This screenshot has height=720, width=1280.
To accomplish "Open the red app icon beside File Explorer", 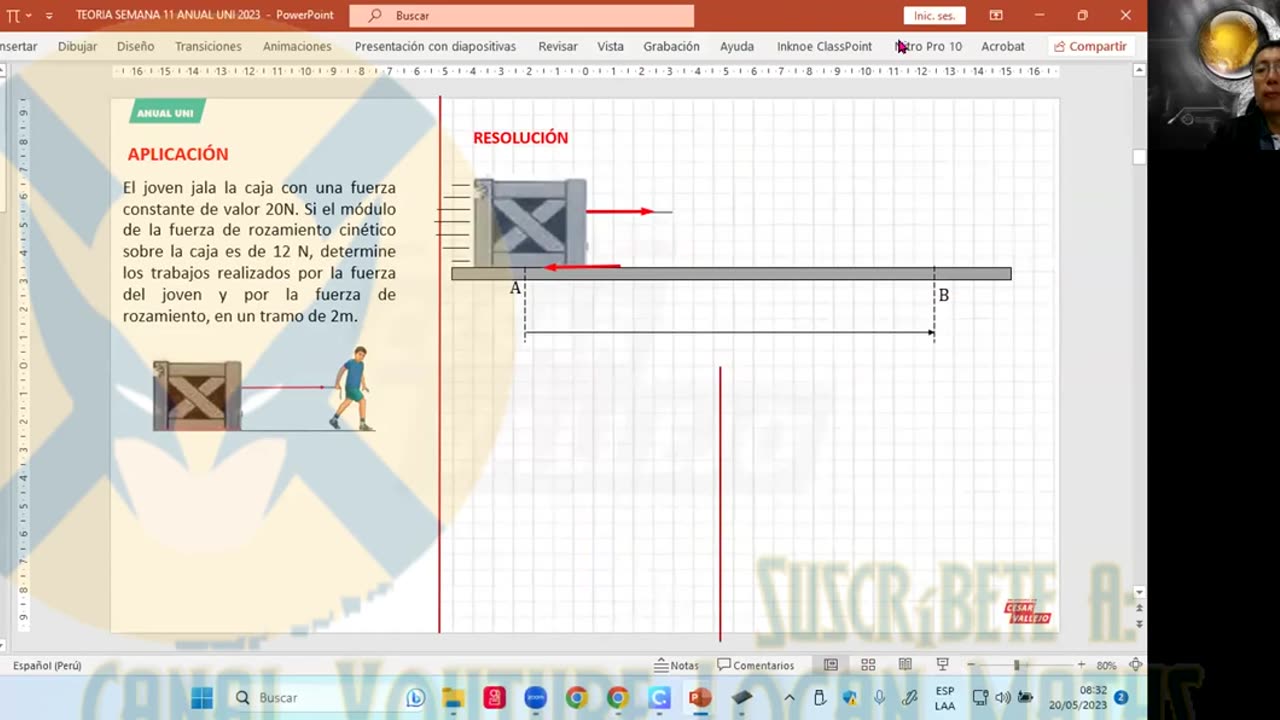I will coord(494,697).
